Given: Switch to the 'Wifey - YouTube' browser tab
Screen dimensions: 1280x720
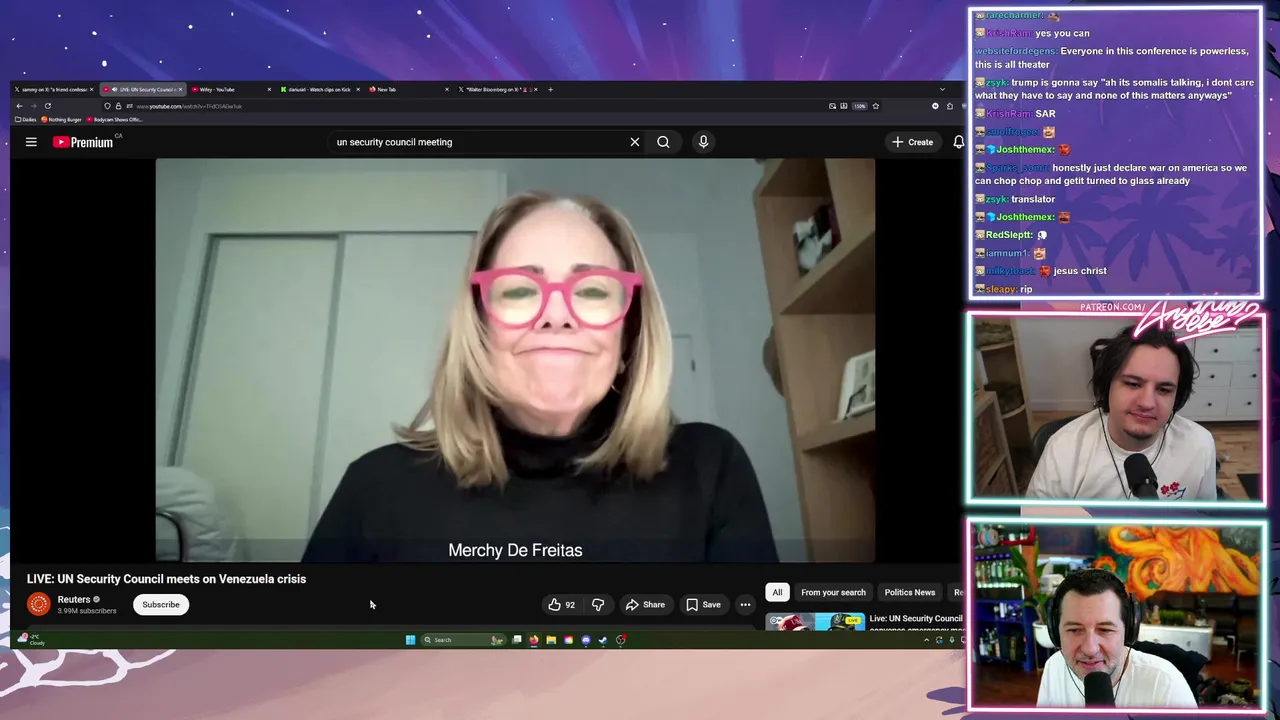Looking at the screenshot, I should tap(228, 89).
